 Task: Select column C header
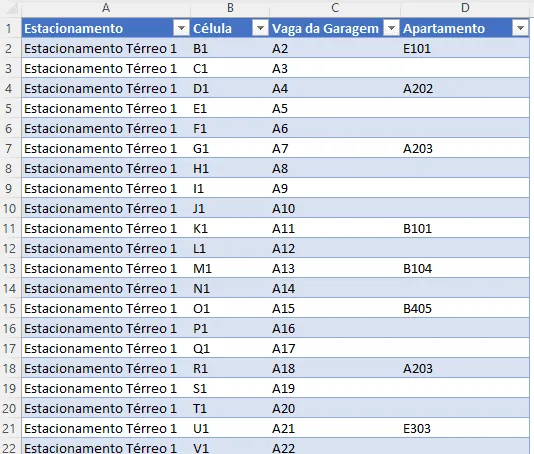click(335, 8)
